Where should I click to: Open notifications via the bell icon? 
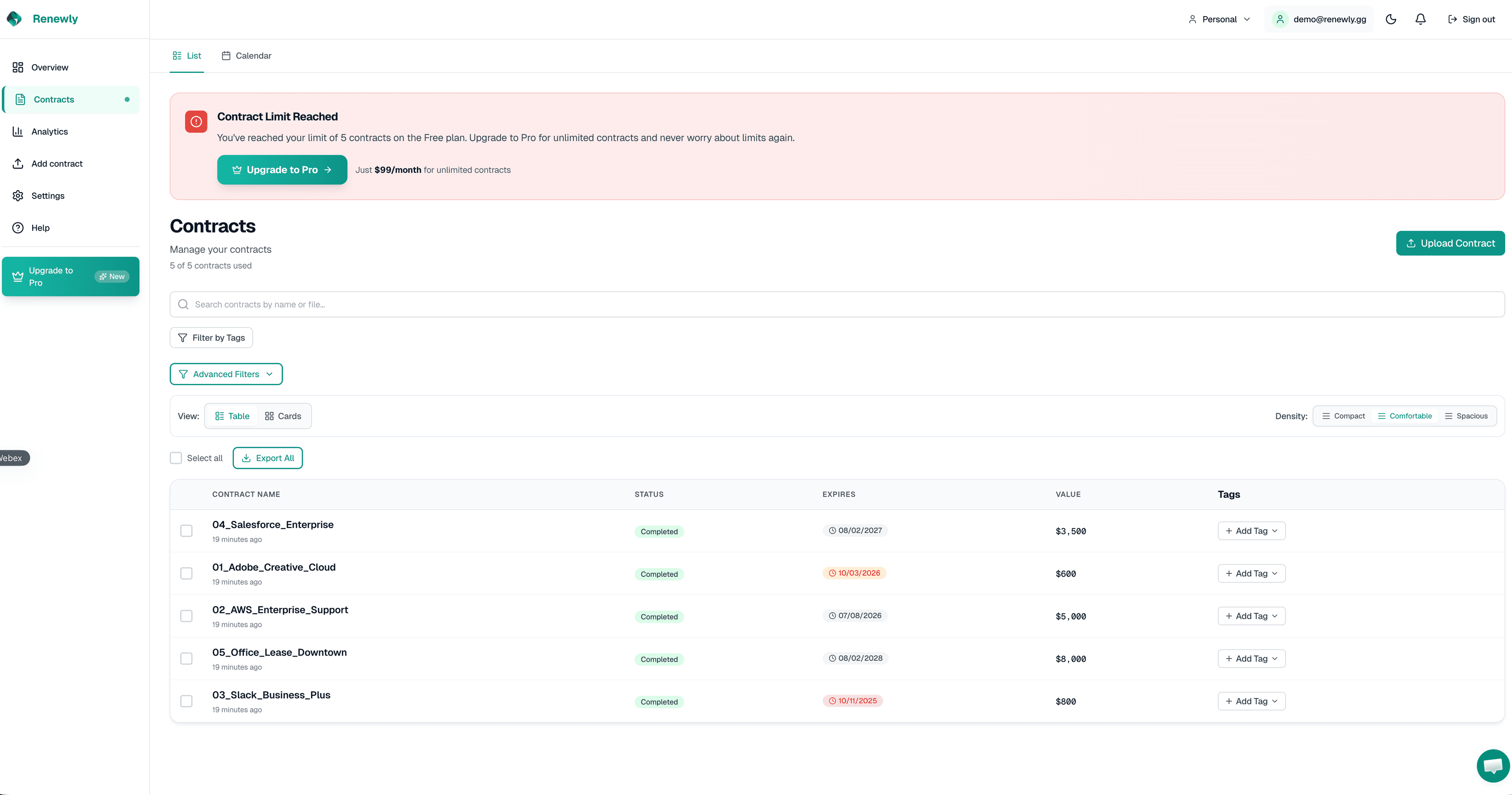coord(1420,19)
